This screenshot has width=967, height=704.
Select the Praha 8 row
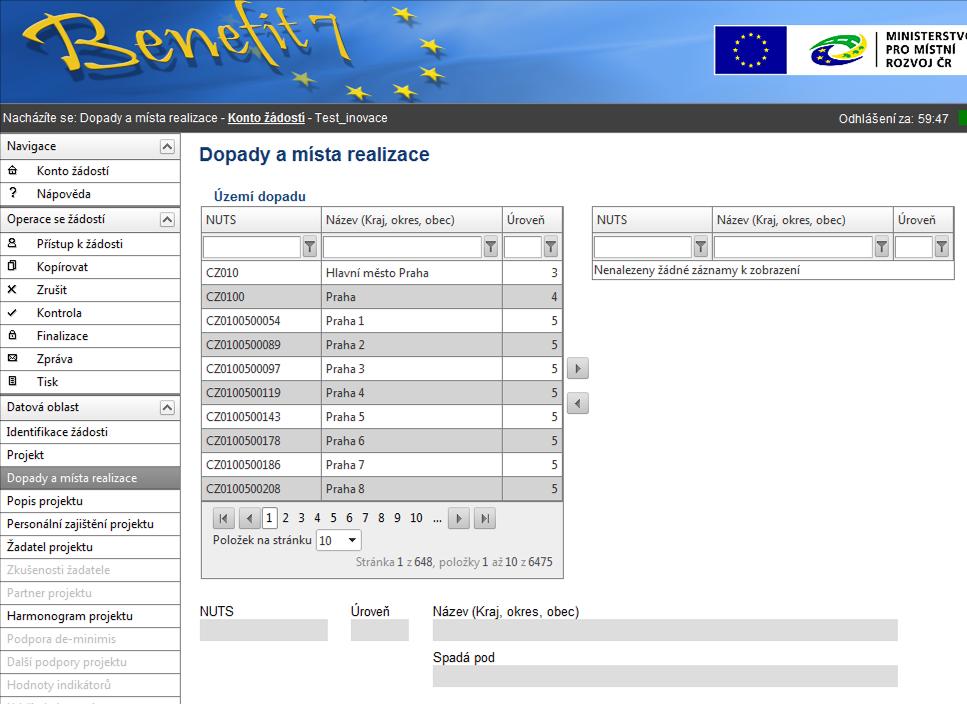point(382,489)
